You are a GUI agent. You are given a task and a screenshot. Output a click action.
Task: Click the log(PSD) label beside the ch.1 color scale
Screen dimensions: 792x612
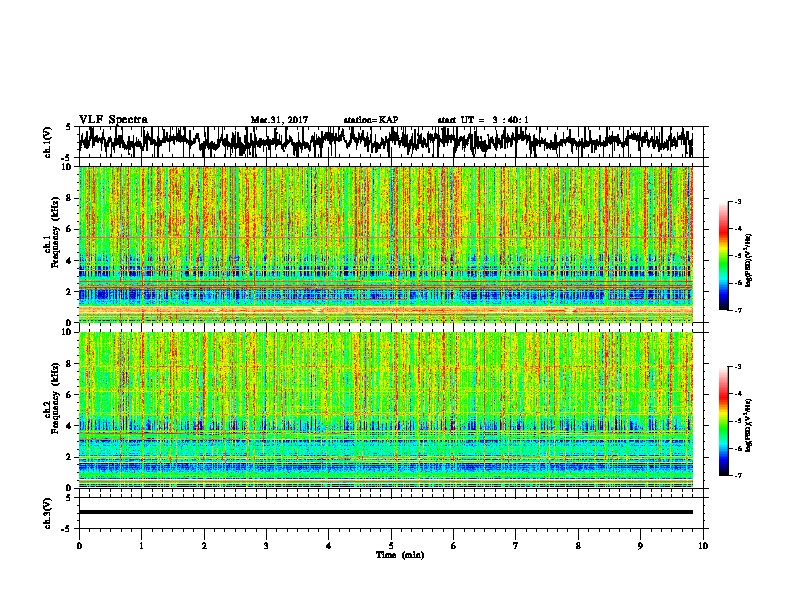pos(749,260)
